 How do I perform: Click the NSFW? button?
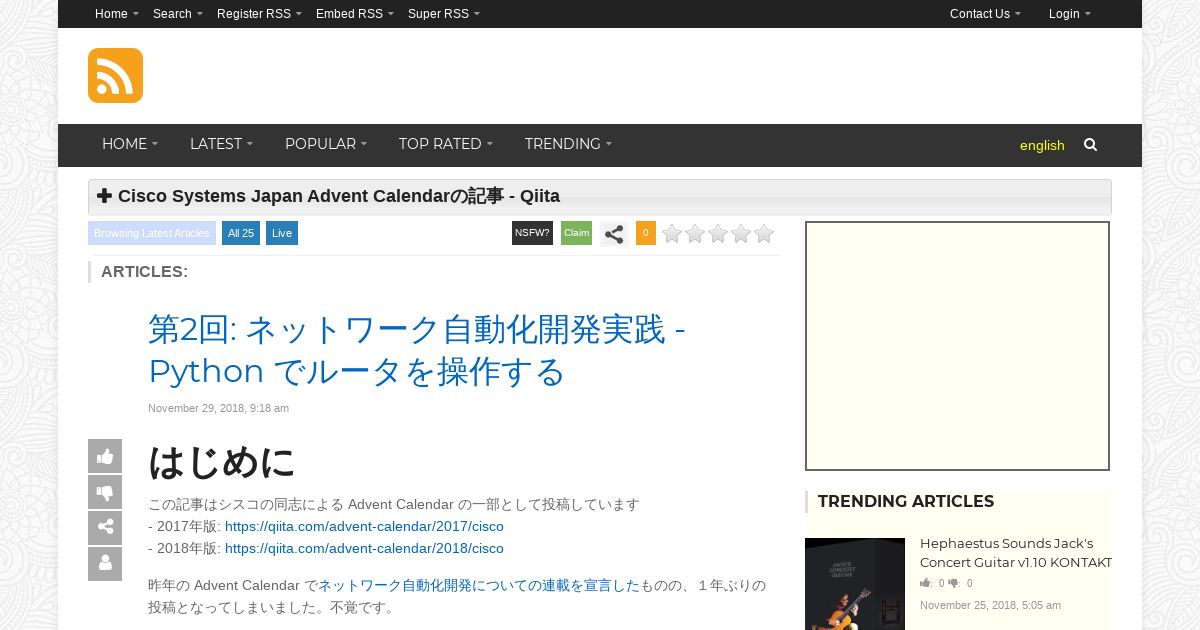click(532, 233)
